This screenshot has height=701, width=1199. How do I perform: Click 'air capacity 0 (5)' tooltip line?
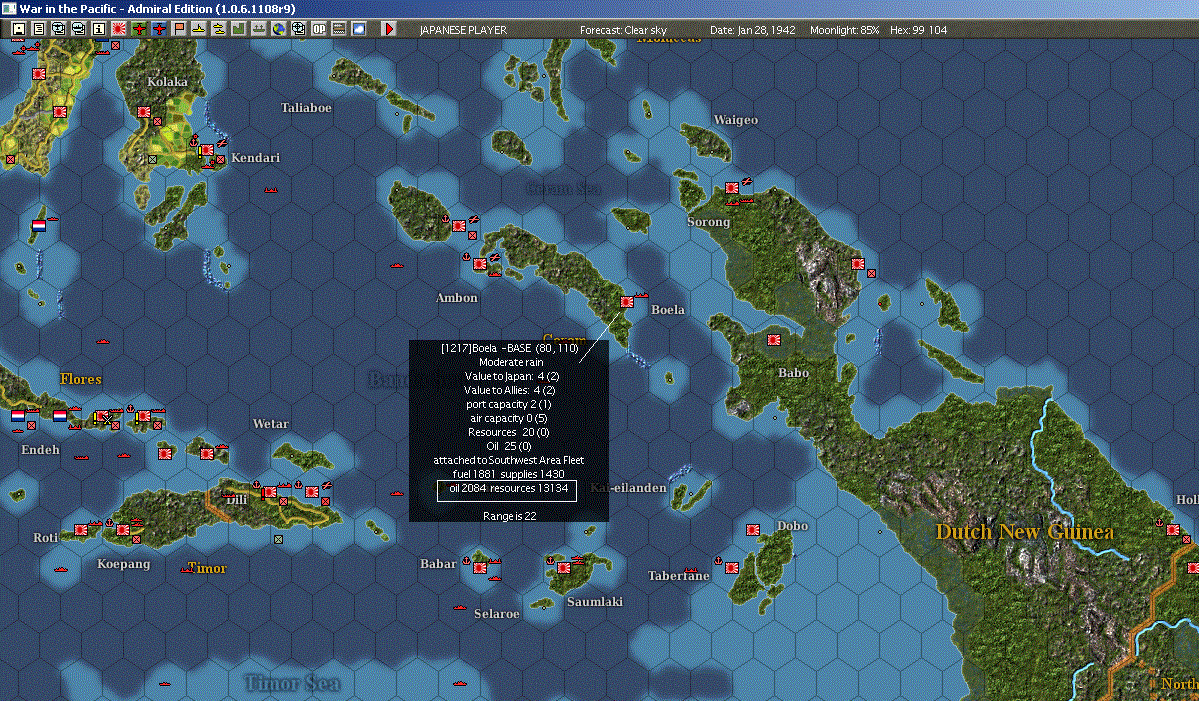tap(509, 418)
